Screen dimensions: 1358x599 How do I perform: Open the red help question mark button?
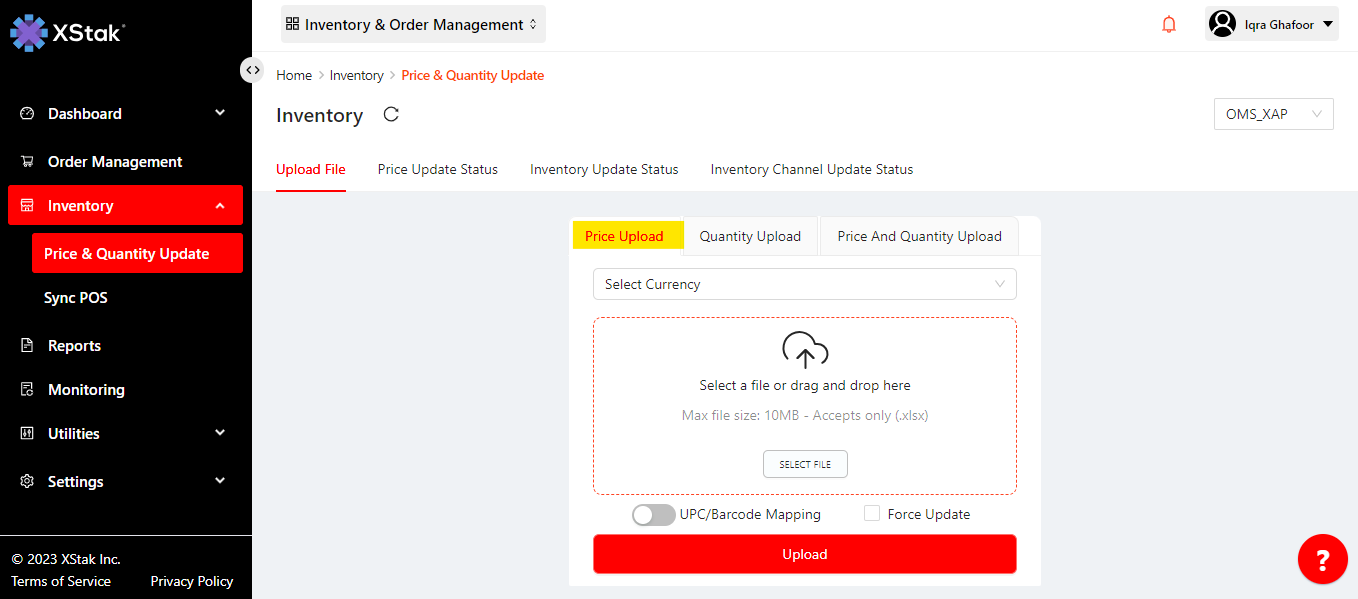click(1322, 560)
